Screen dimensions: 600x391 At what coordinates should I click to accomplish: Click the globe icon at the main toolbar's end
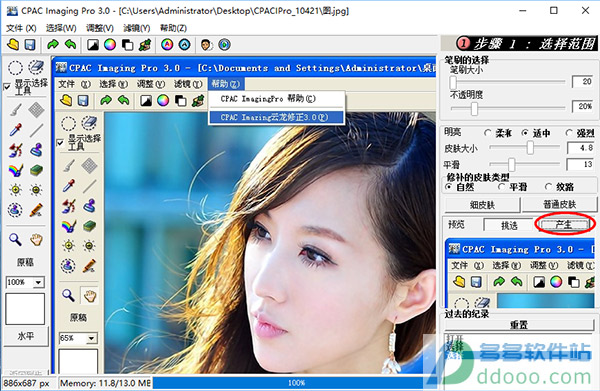coord(225,45)
